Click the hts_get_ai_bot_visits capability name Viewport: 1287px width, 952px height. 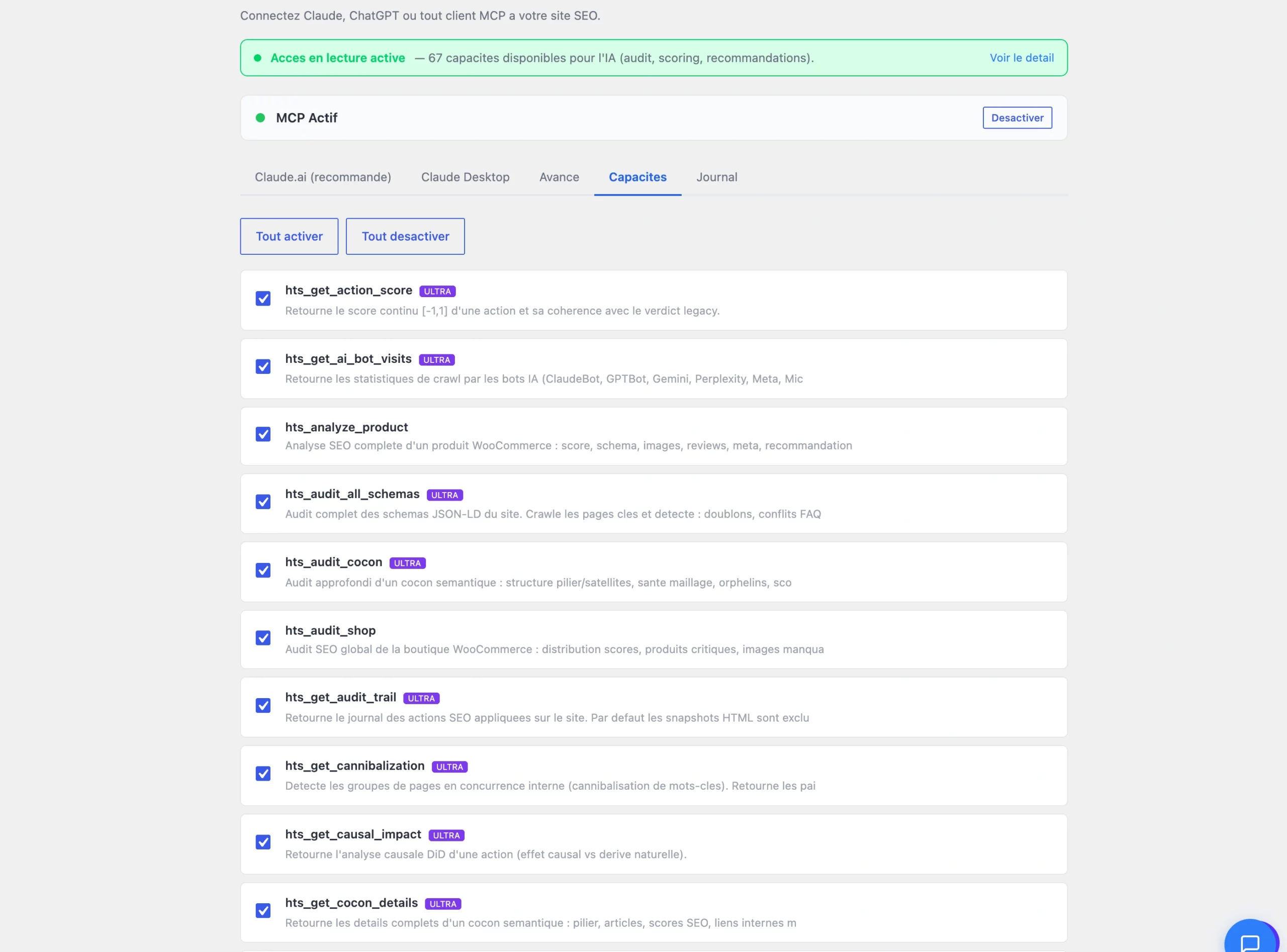348,358
